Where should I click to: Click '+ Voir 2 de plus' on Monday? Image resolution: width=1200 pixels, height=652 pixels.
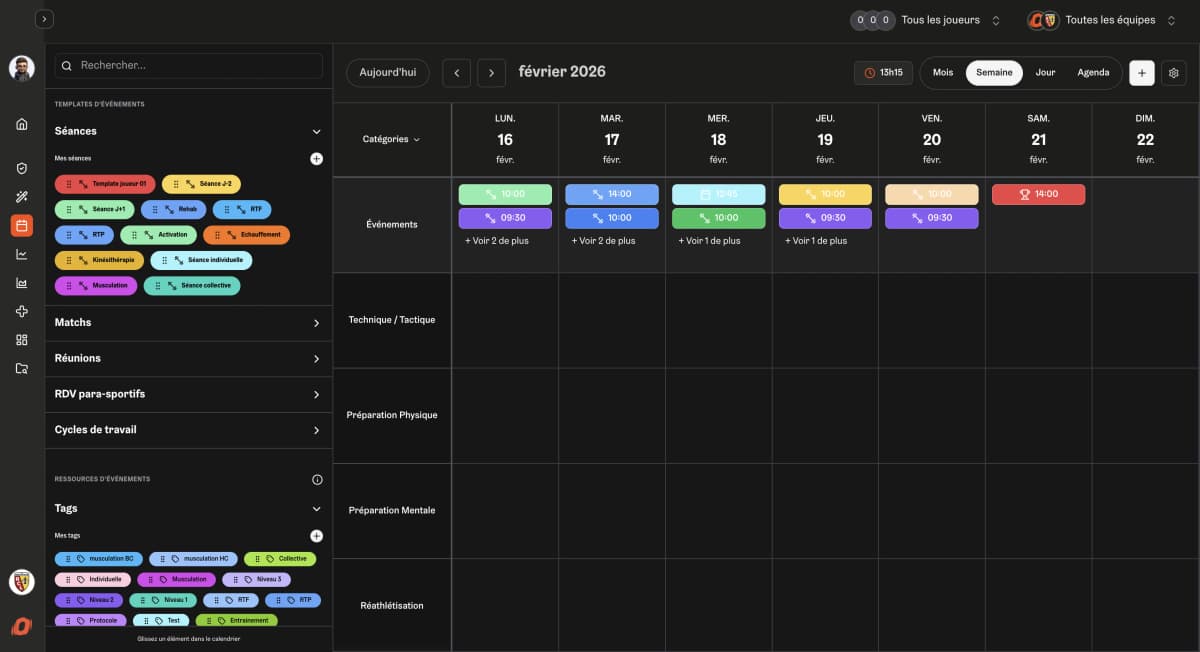click(496, 241)
